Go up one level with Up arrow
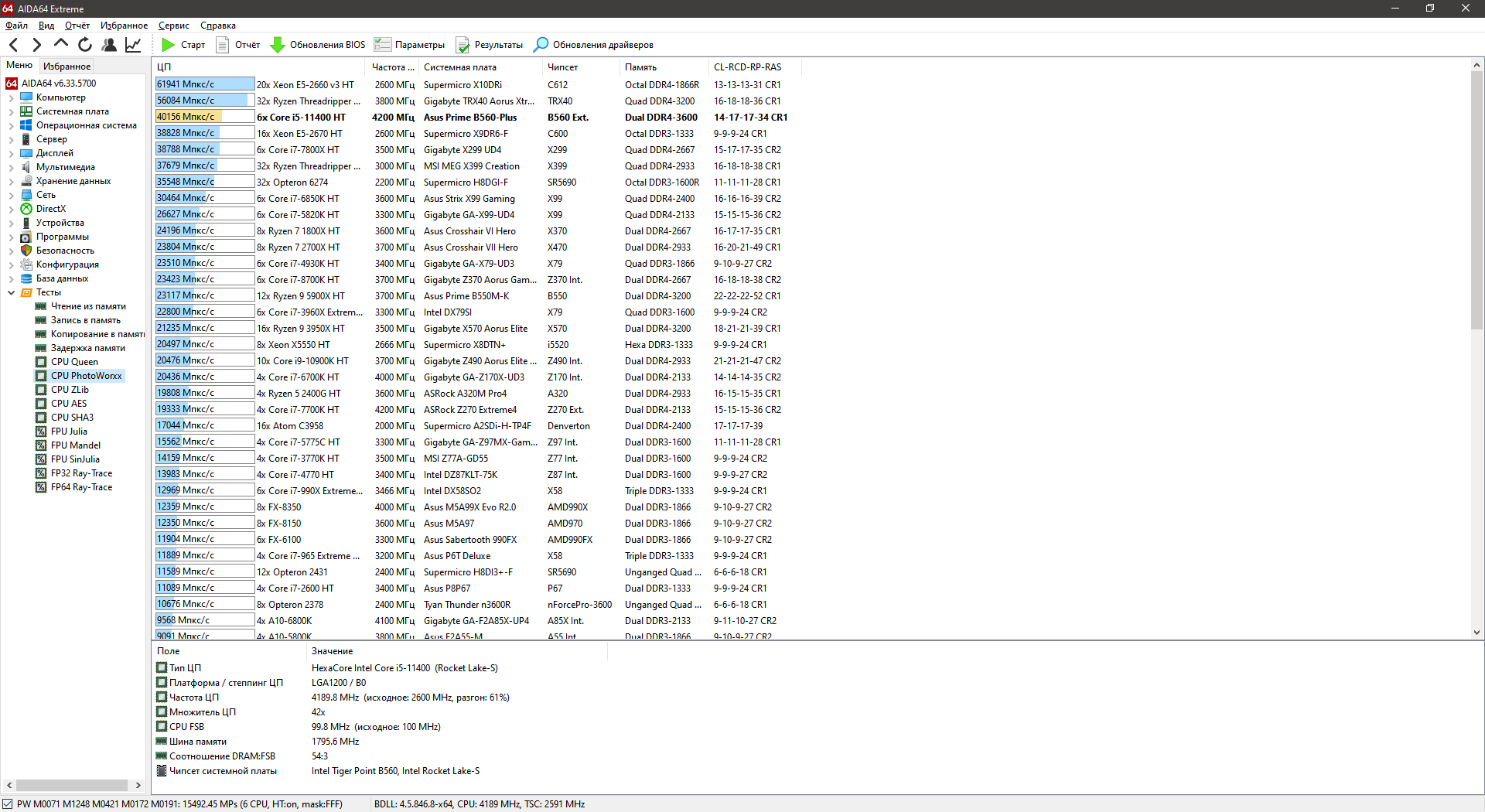 pos(61,44)
